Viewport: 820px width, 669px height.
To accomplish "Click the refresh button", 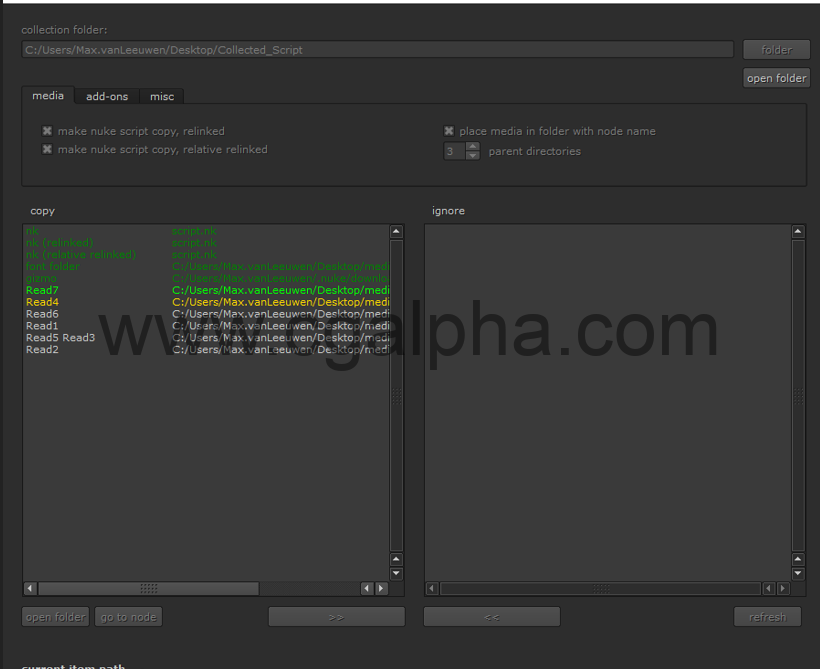I will tap(767, 617).
